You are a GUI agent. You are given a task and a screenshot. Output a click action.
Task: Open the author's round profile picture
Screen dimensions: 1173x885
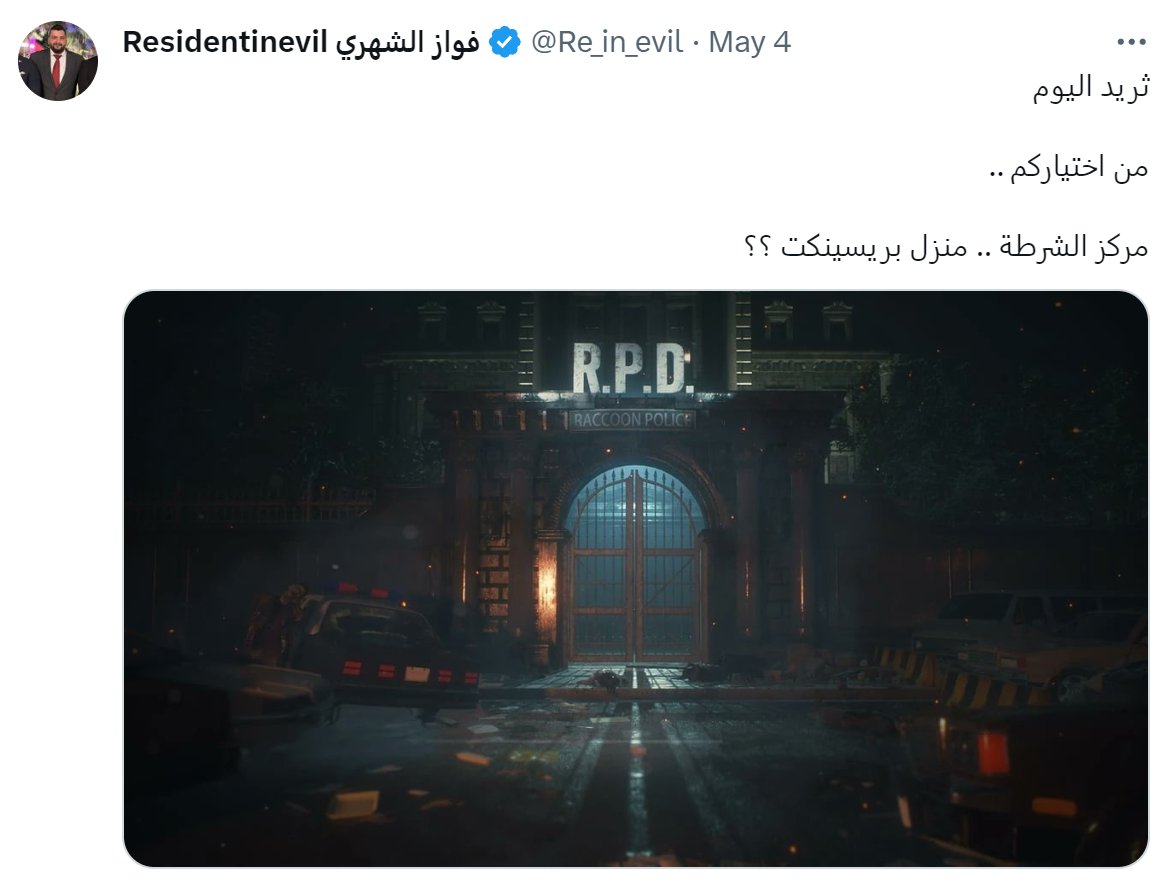58,61
